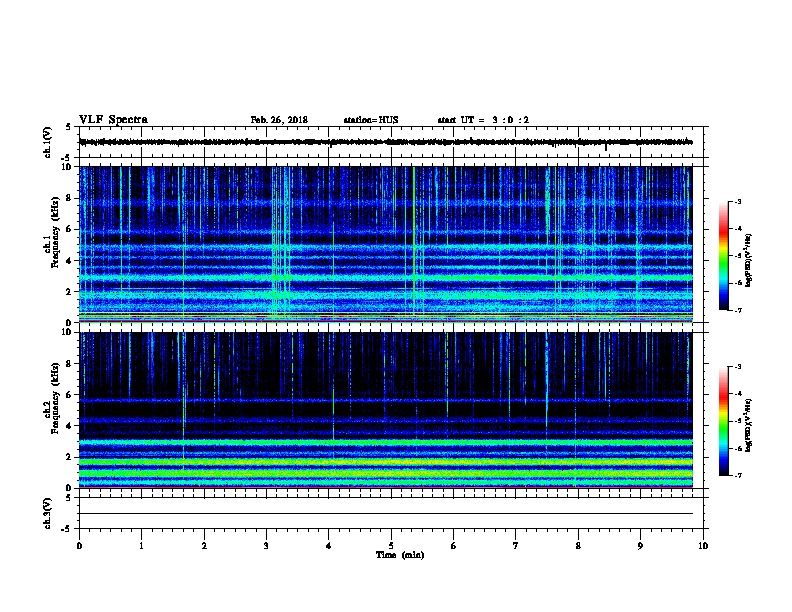Click the flat ch.3 voltage trace line
The width and height of the screenshot is (792, 612).
click(x=386, y=514)
